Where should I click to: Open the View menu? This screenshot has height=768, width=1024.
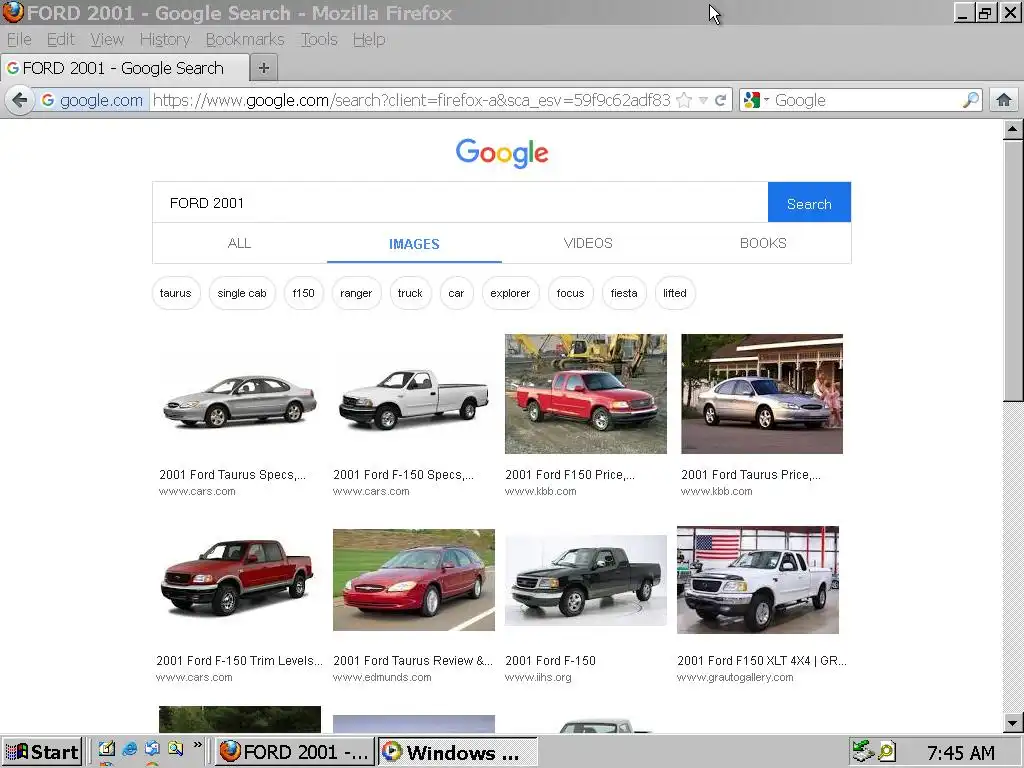(x=107, y=40)
